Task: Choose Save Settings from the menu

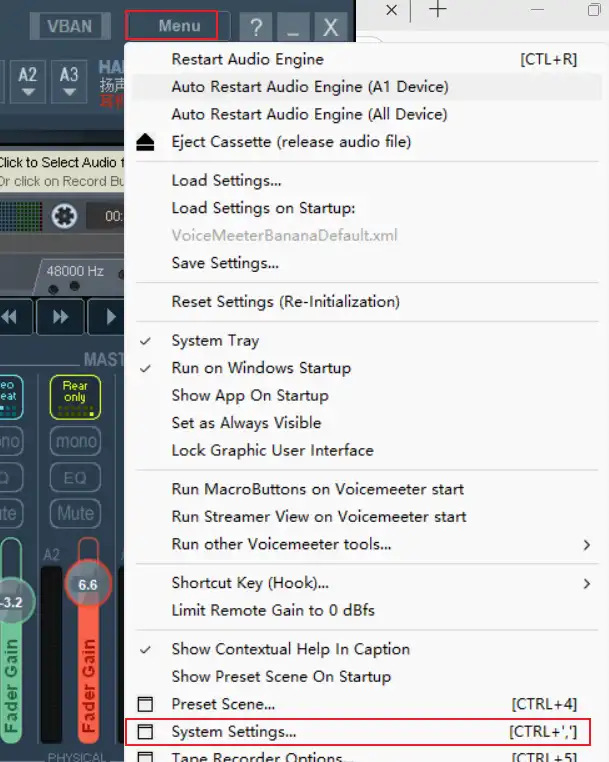Action: tap(225, 263)
